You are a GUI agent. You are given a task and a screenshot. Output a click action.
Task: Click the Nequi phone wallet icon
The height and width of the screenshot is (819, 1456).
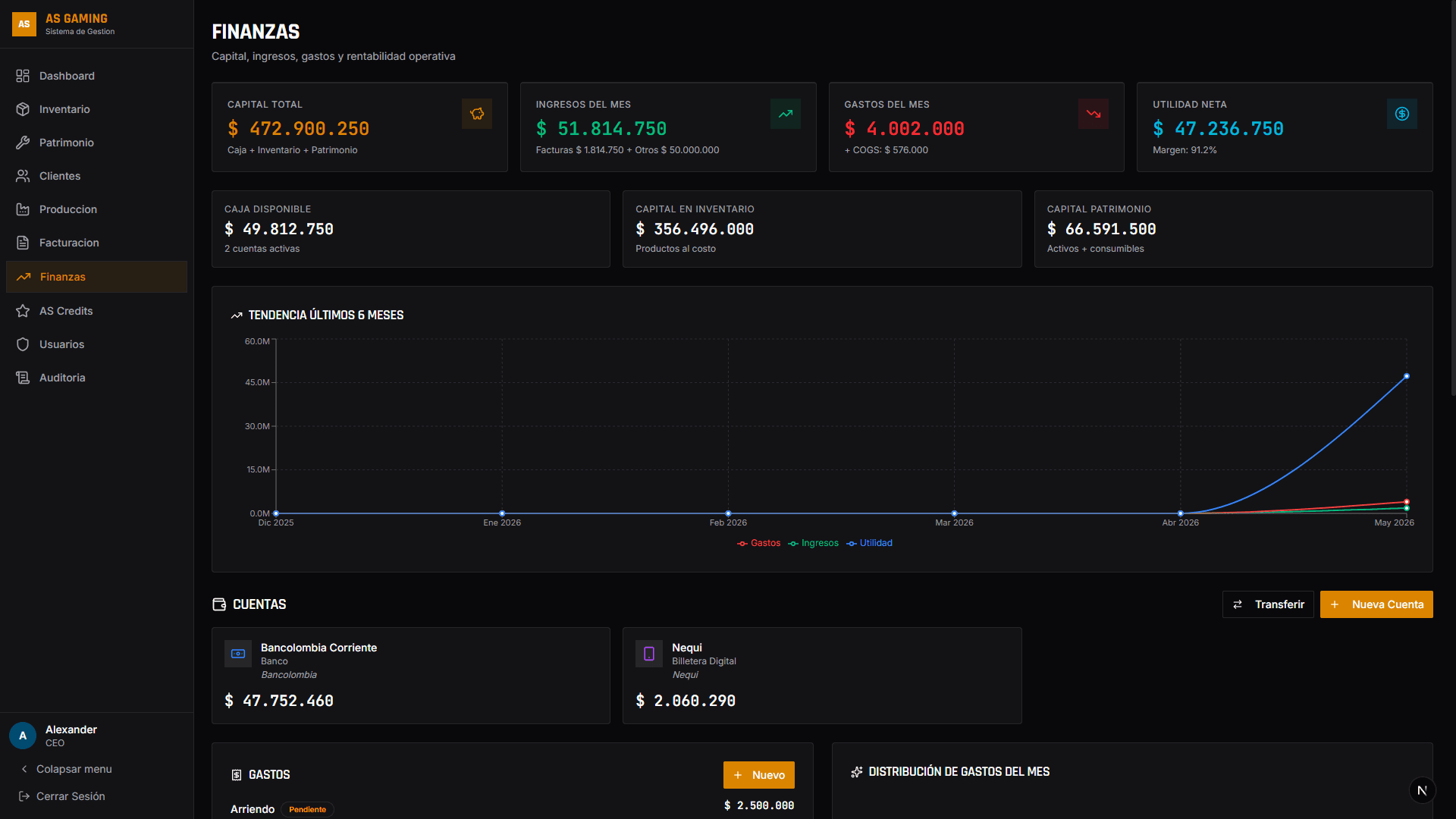649,654
